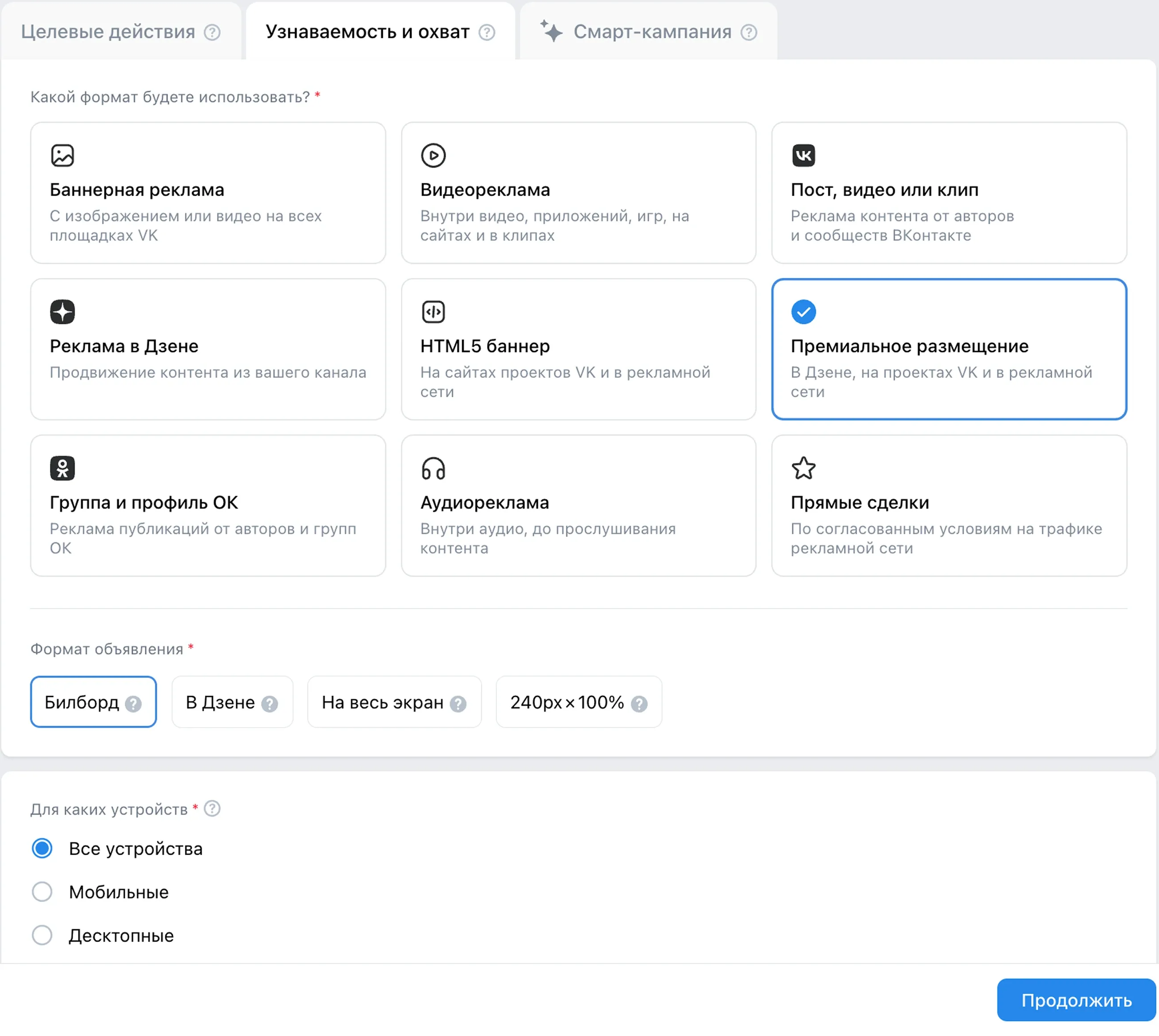
Task: Click the Продолжить button
Action: coord(1076,1000)
